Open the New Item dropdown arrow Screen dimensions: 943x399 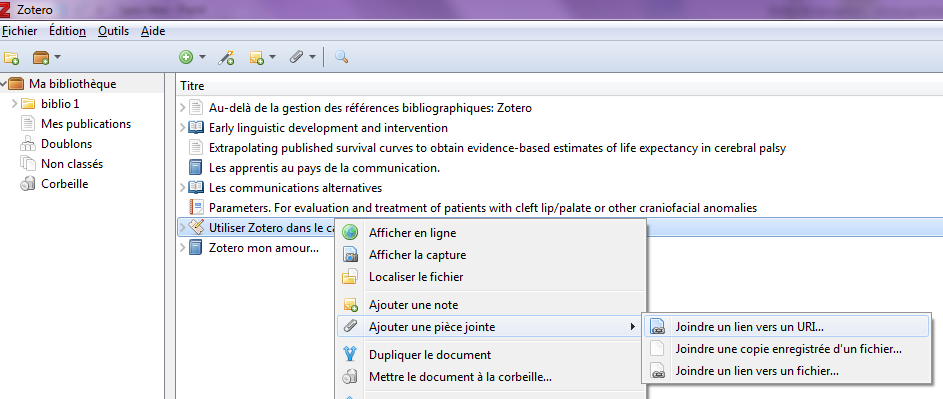click(x=202, y=58)
